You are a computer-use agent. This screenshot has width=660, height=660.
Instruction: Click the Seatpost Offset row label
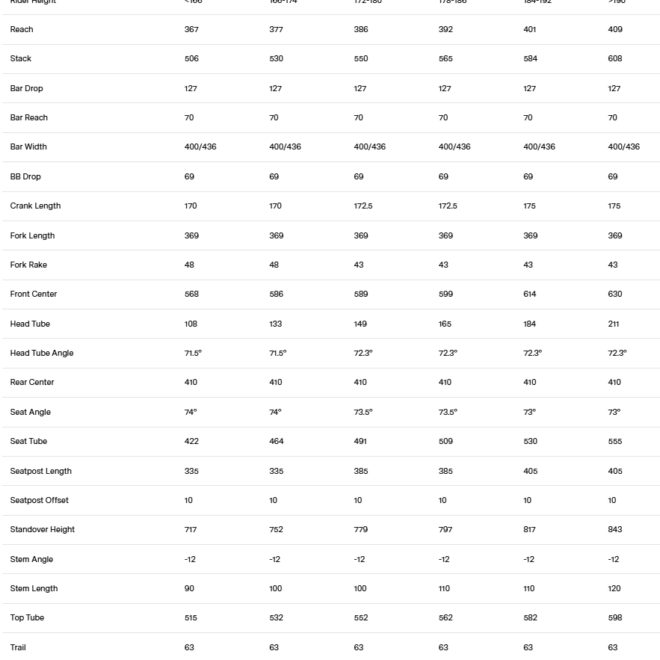tap(39, 500)
